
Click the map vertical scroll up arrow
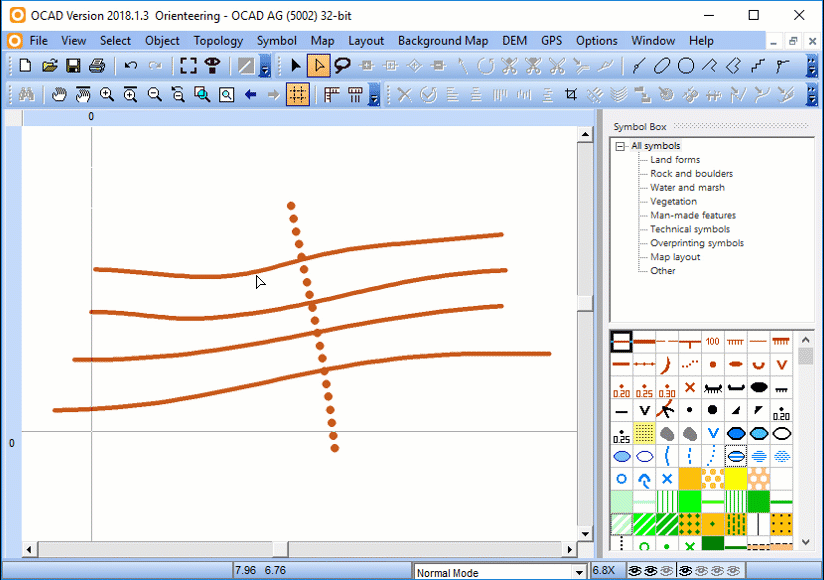tap(585, 134)
